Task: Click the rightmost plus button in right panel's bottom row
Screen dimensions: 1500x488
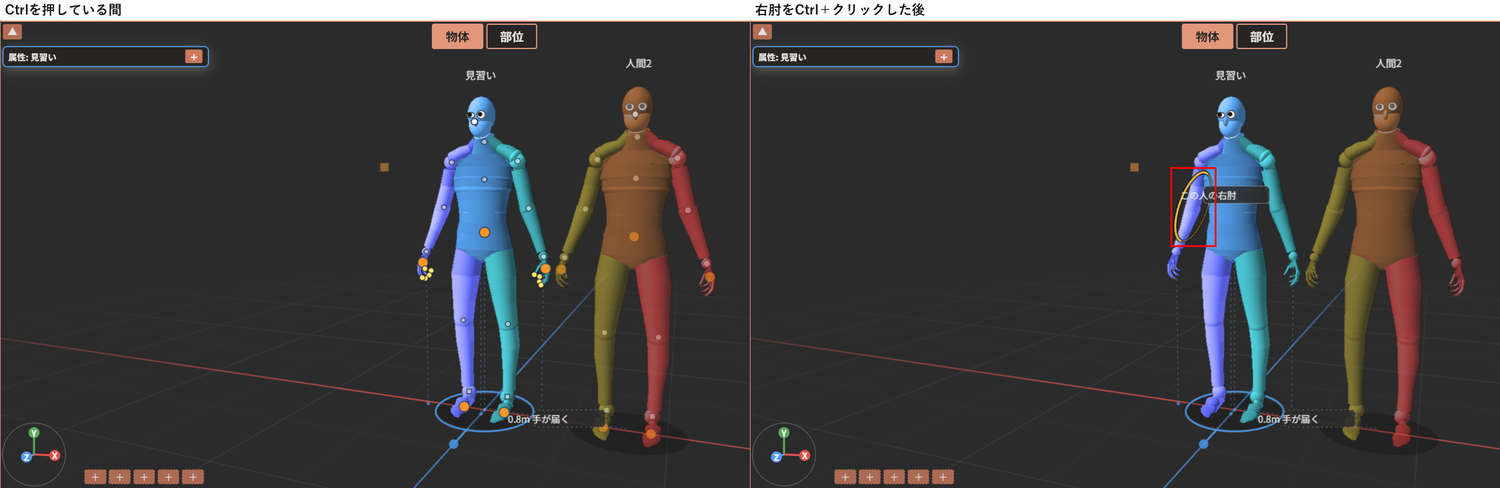Action: (x=943, y=477)
